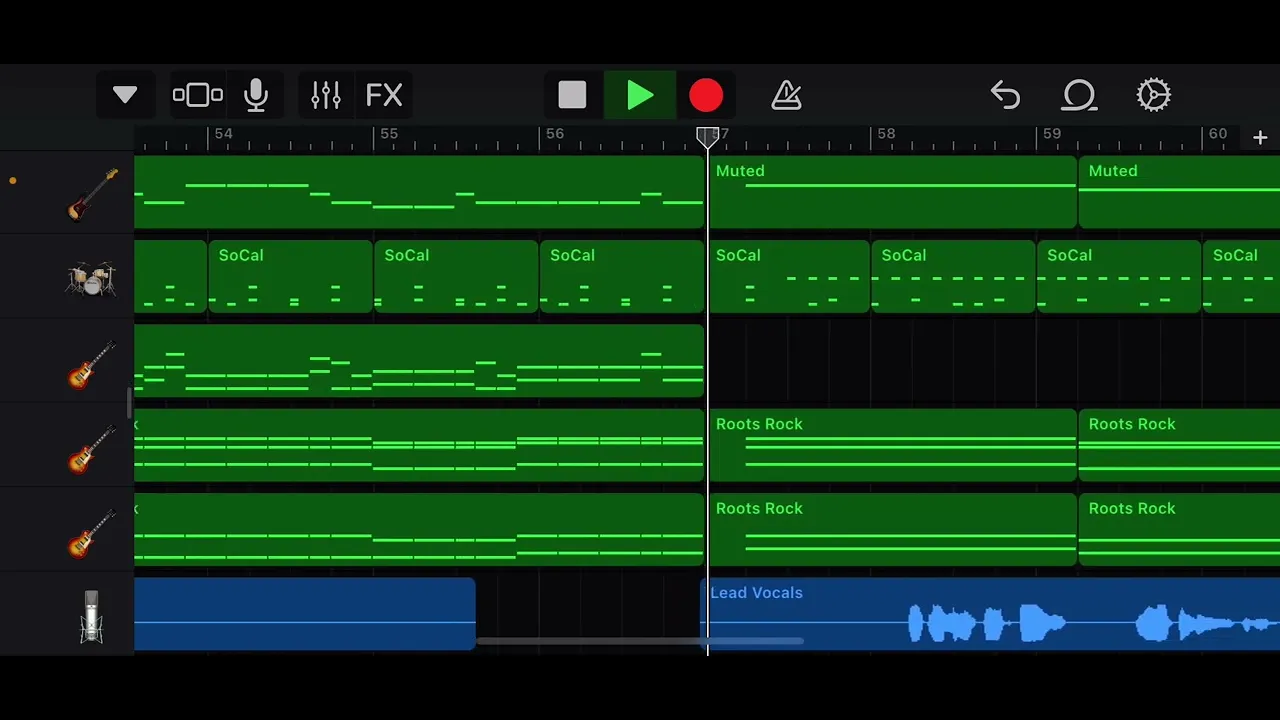Open the loop browser
1280x720 pixels.
pyautogui.click(x=1079, y=95)
